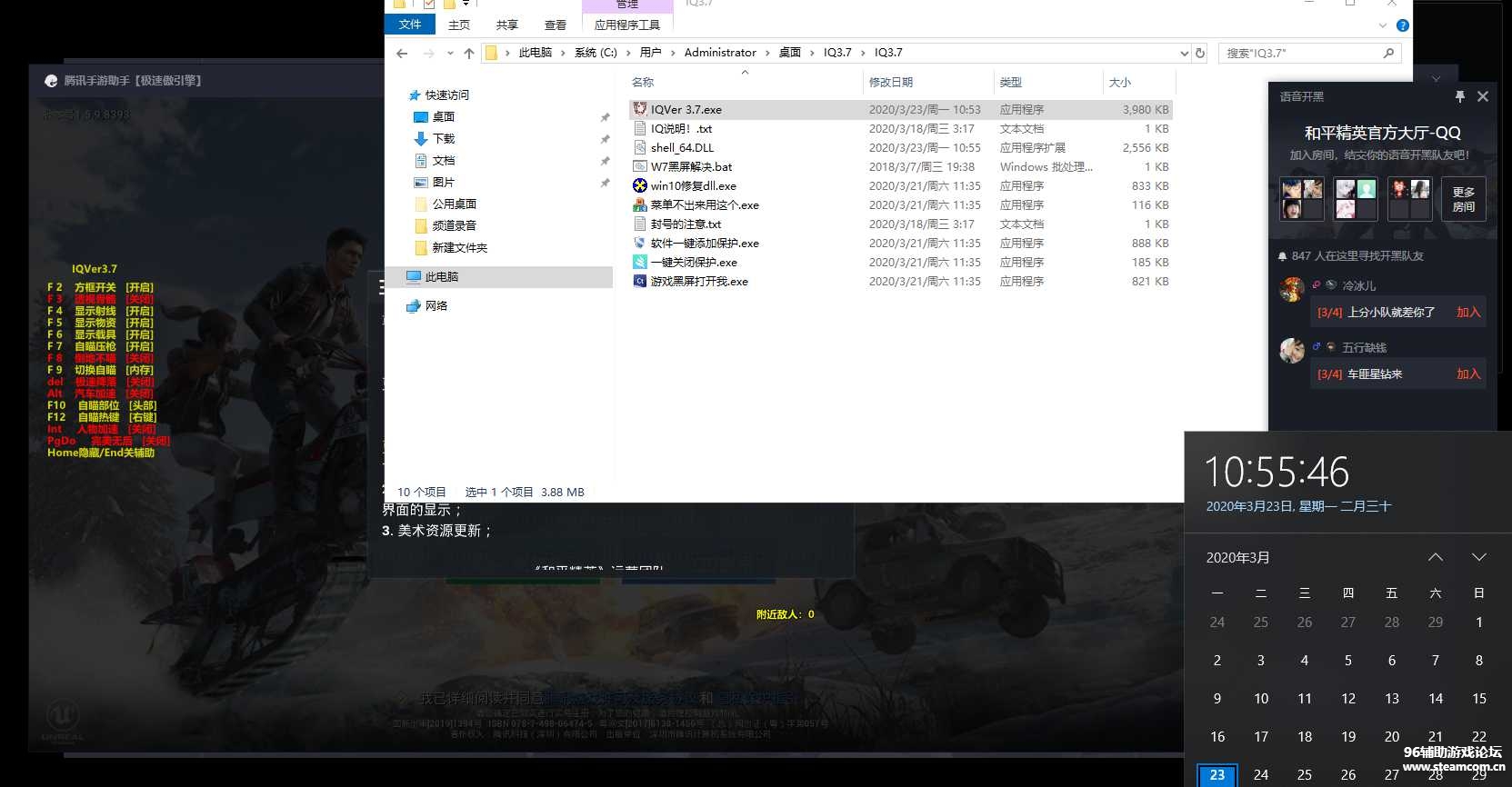
Task: Open the quick access toolbar customize dropdown
Action: coord(466,5)
